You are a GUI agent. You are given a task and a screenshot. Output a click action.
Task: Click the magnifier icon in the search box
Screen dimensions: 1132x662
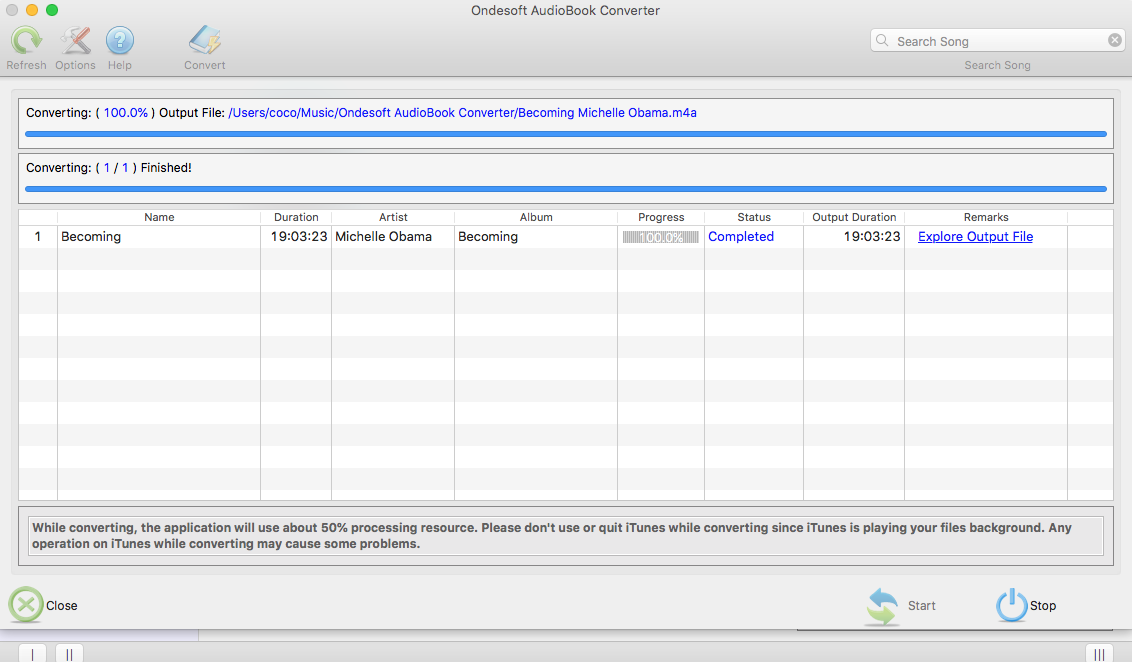click(882, 40)
